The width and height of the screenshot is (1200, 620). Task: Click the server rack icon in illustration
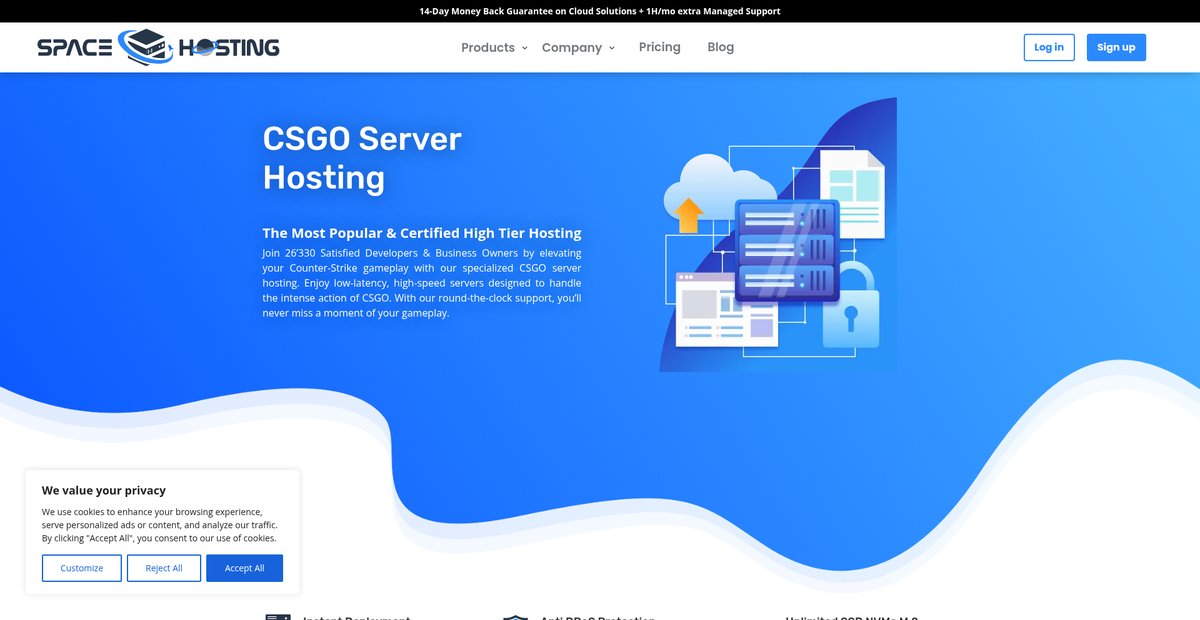(786, 250)
